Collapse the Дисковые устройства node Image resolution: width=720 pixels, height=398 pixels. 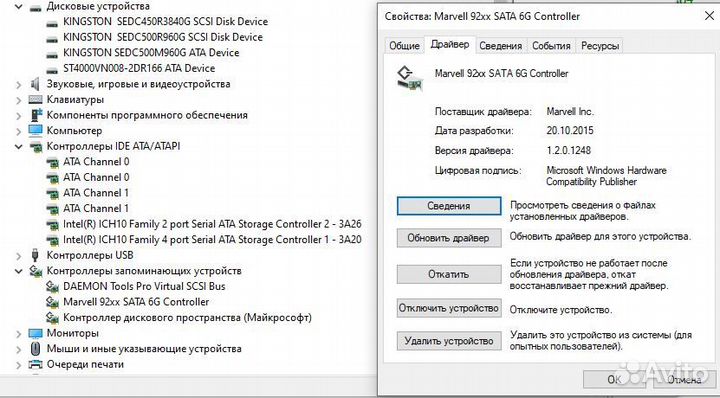coord(19,7)
